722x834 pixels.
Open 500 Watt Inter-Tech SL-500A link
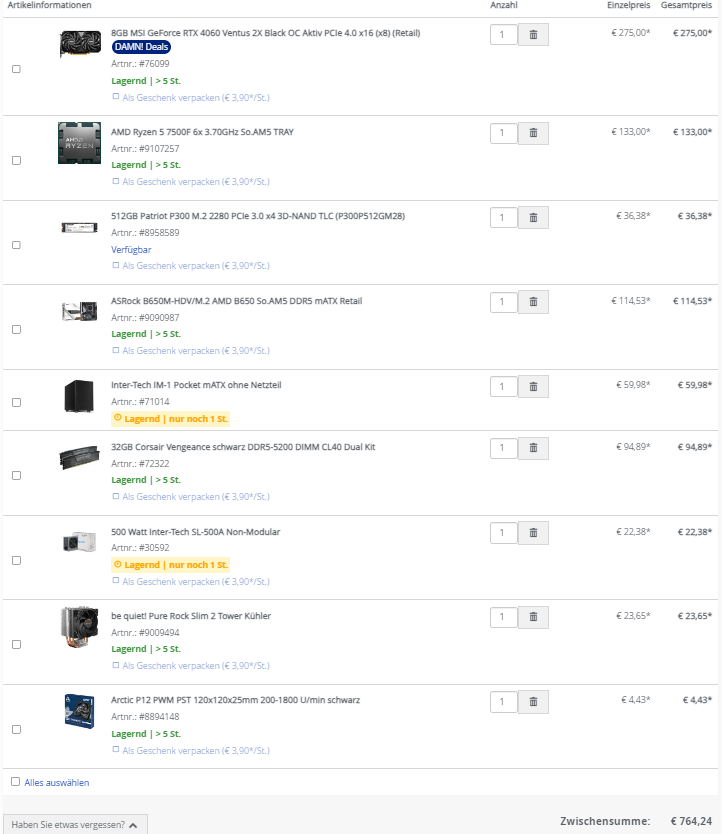click(x=195, y=532)
